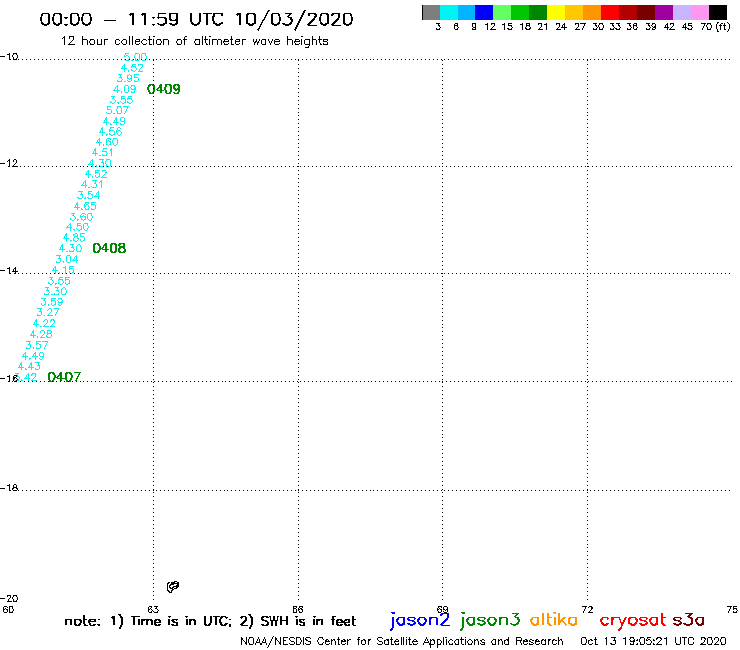740x650 pixels.
Task: Click the 4.43 wave height value
Action: (x=29, y=366)
